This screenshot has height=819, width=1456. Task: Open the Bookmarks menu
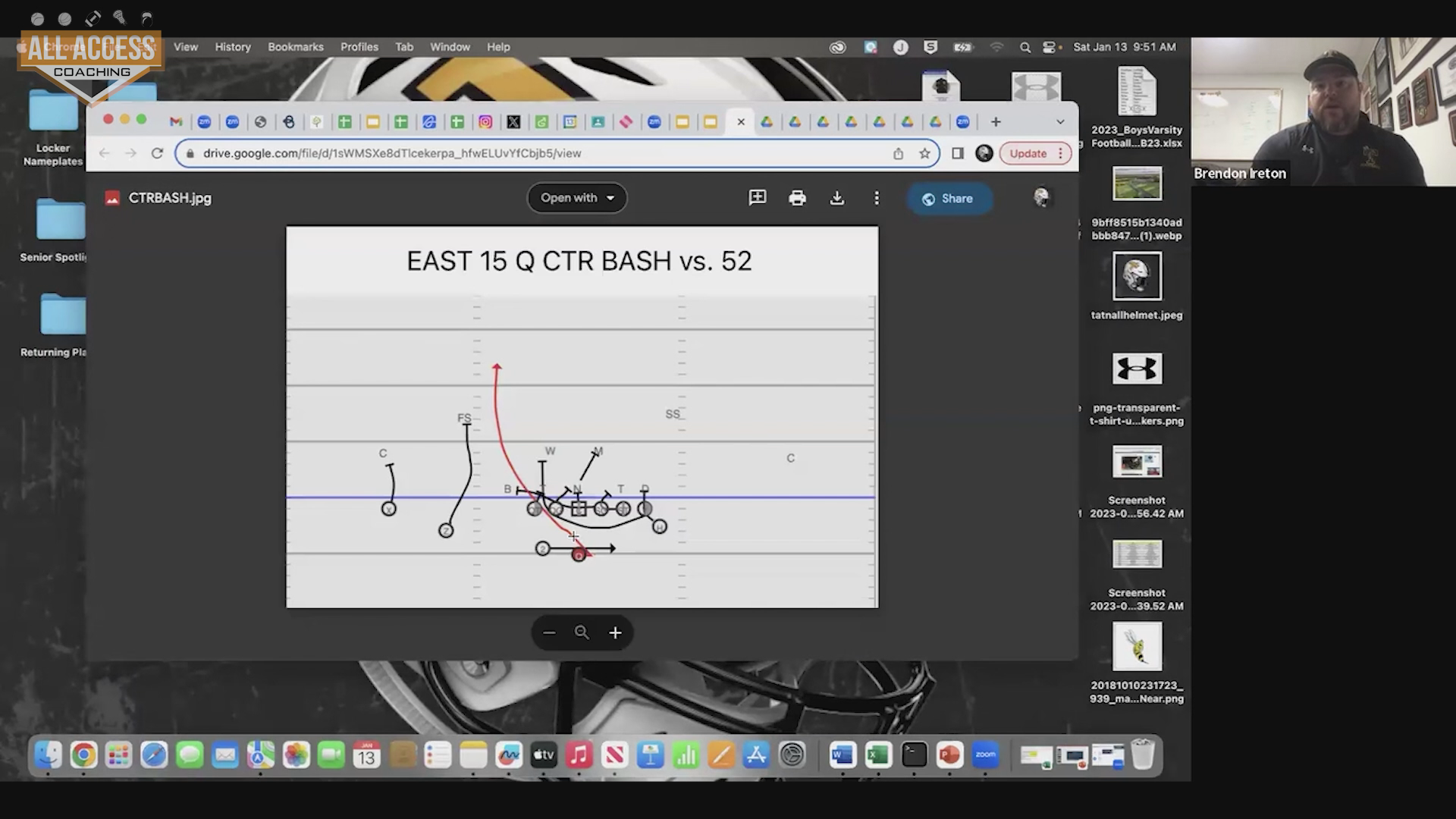click(x=296, y=47)
